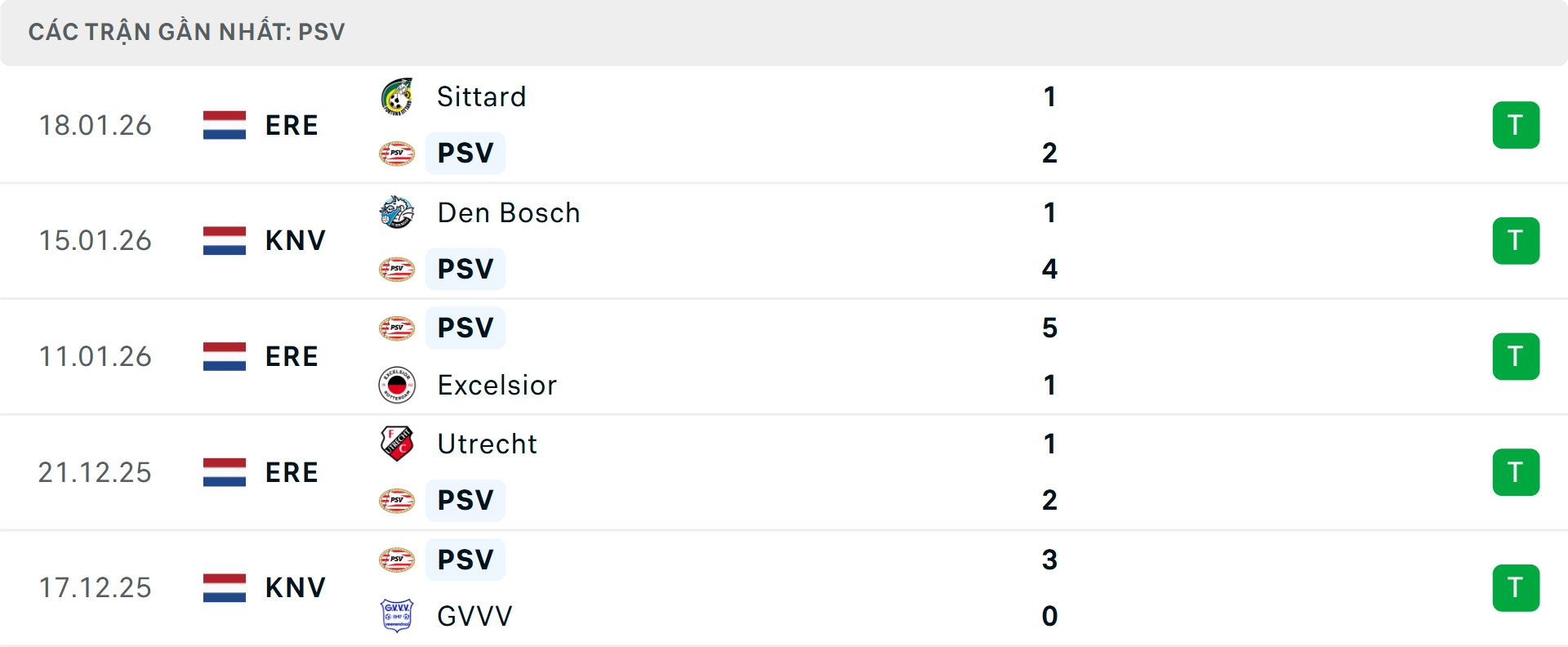
Task: Click the FC Utrecht club crest
Action: [x=397, y=444]
